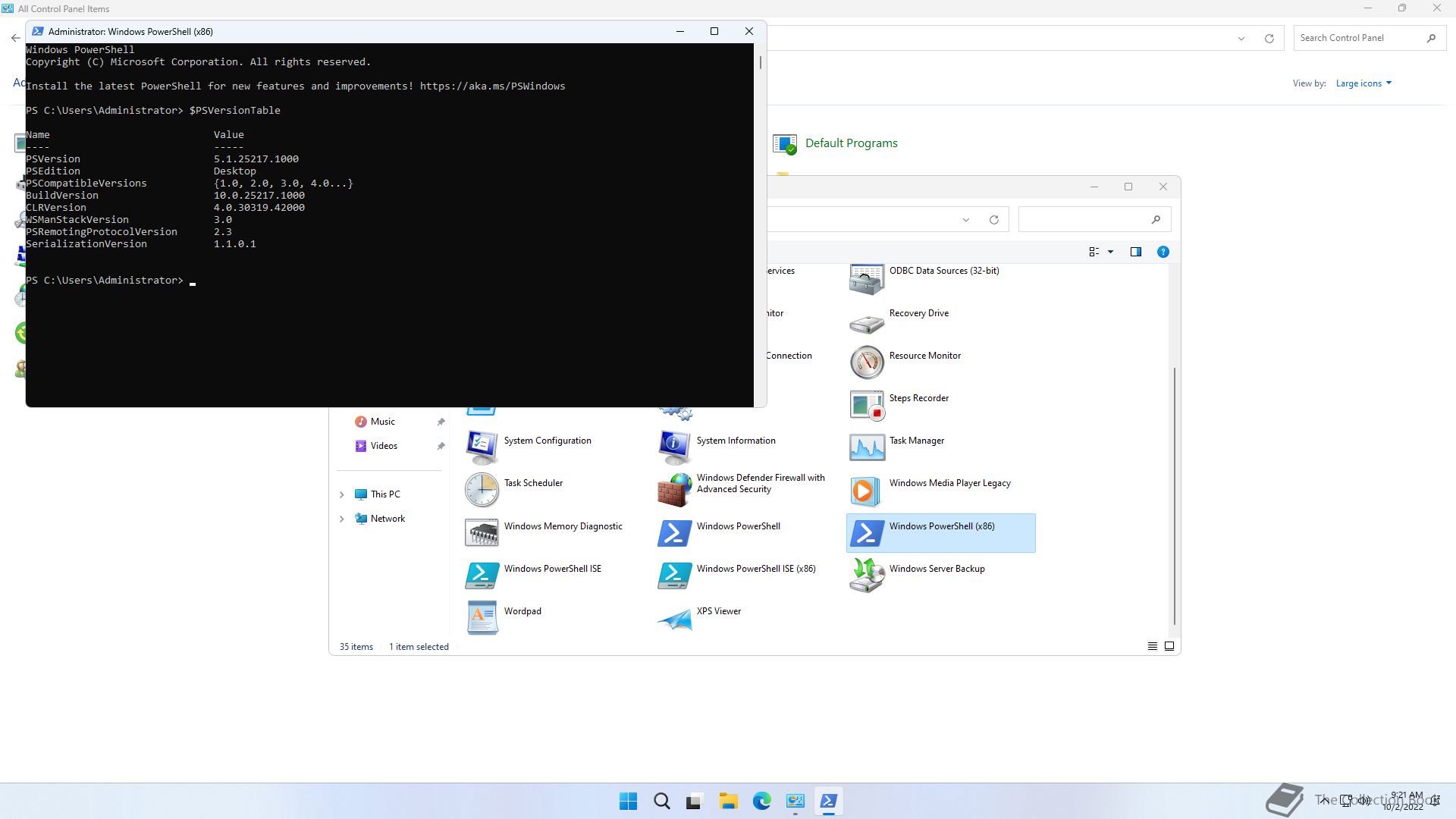This screenshot has width=1456, height=819.
Task: Switch to large icons view toggle
Action: coord(1169,646)
